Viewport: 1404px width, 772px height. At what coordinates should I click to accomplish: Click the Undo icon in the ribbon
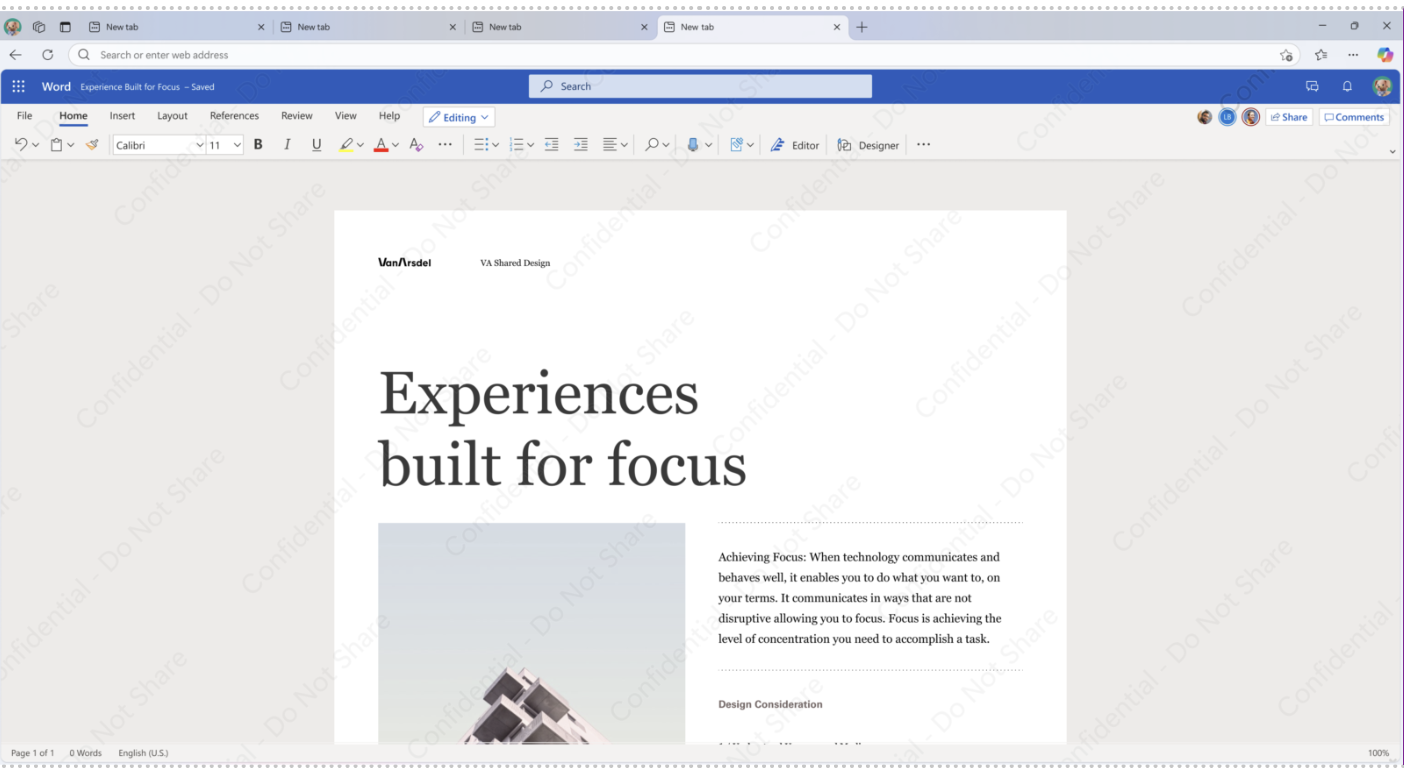(21, 145)
